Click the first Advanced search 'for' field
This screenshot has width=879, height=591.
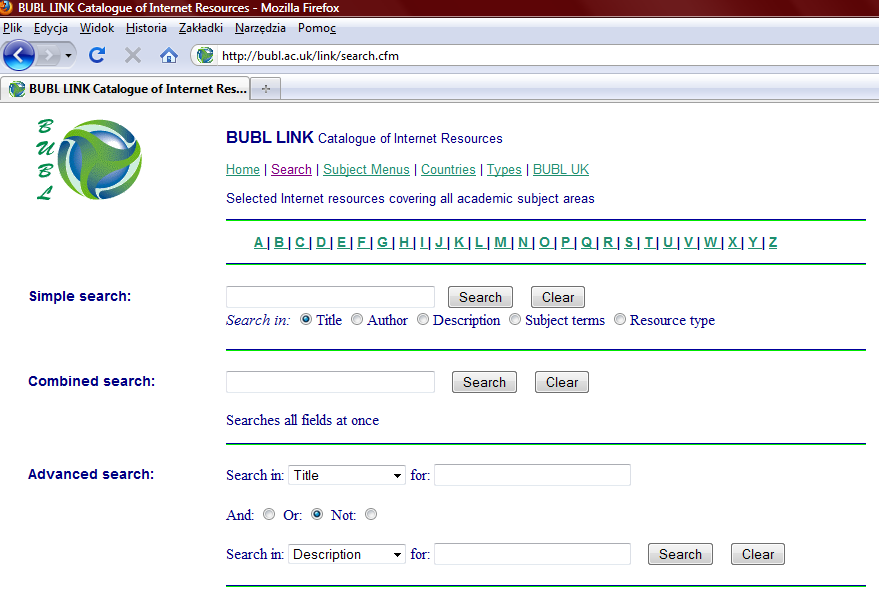[533, 475]
